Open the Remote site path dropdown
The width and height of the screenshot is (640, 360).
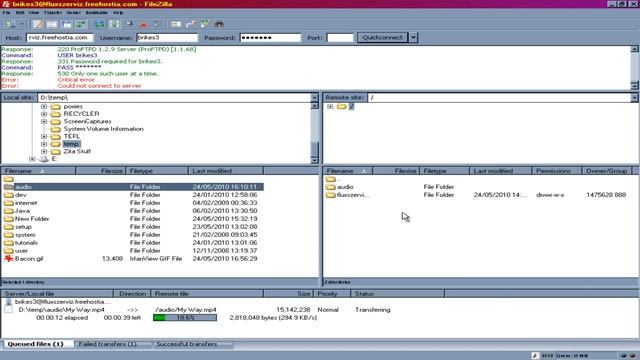(634, 98)
